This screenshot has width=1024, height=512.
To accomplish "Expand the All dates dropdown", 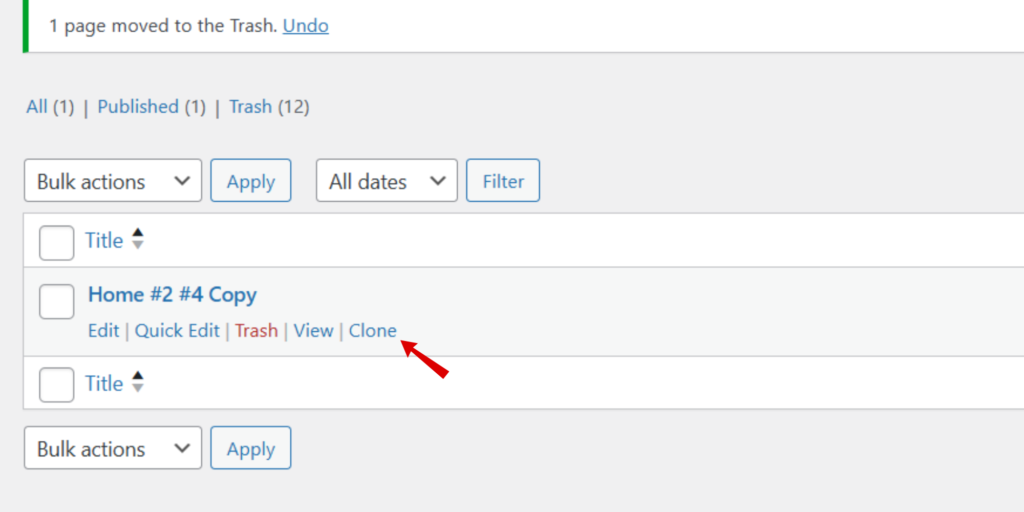I will [x=387, y=180].
